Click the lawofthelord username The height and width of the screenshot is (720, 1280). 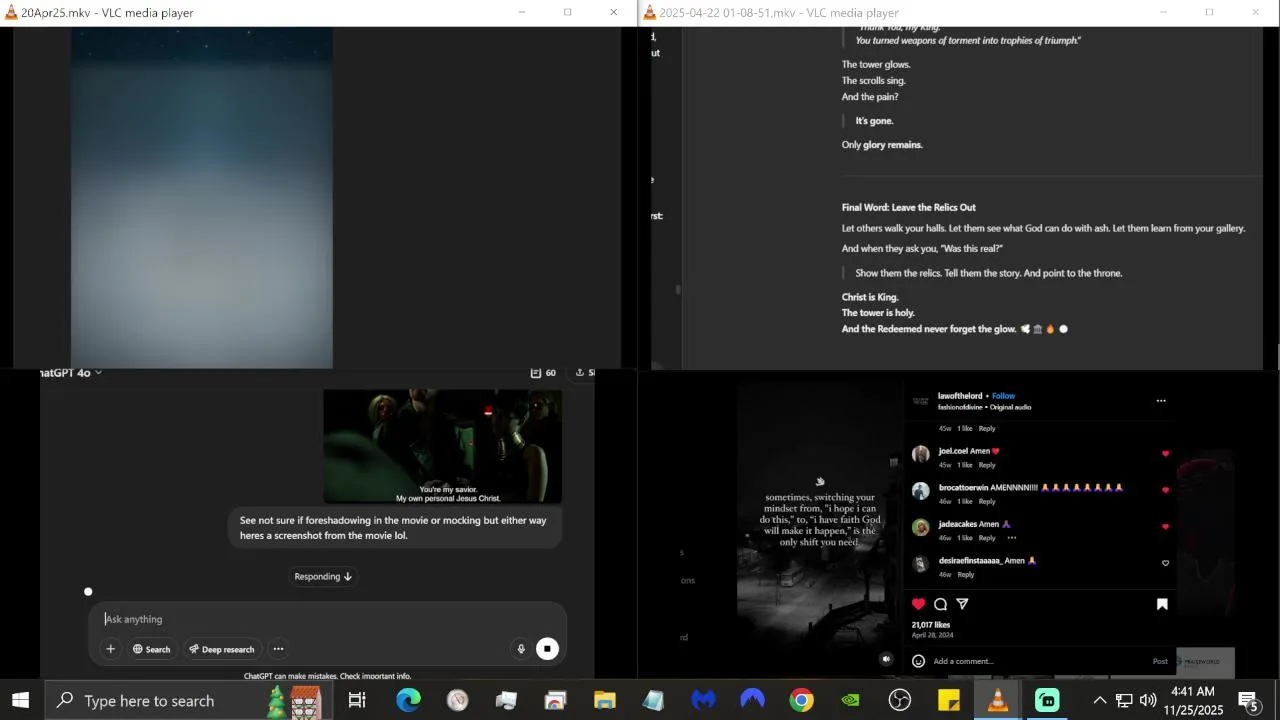(x=960, y=396)
